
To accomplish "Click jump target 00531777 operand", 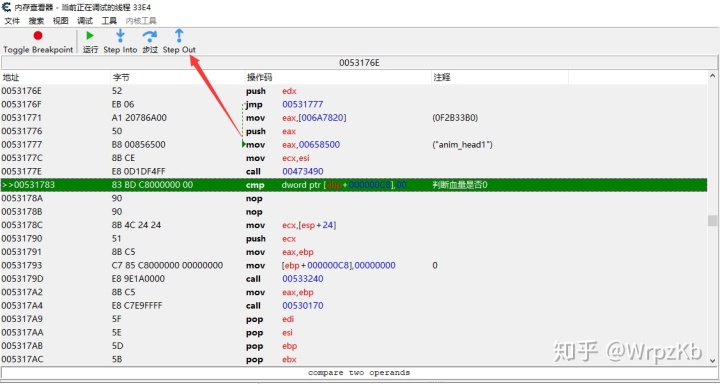I will tap(303, 104).
